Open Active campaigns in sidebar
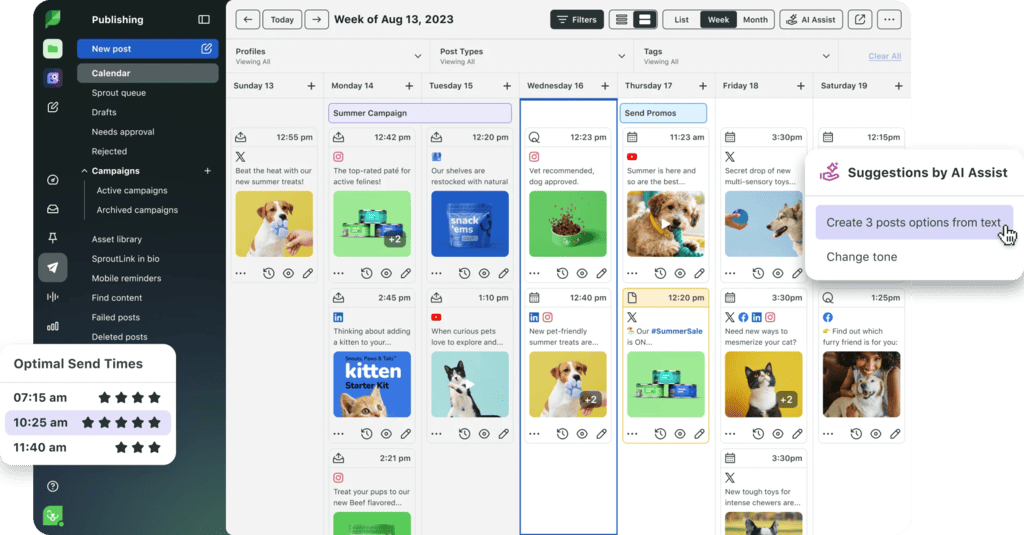The image size is (1024, 535). [x=132, y=190]
